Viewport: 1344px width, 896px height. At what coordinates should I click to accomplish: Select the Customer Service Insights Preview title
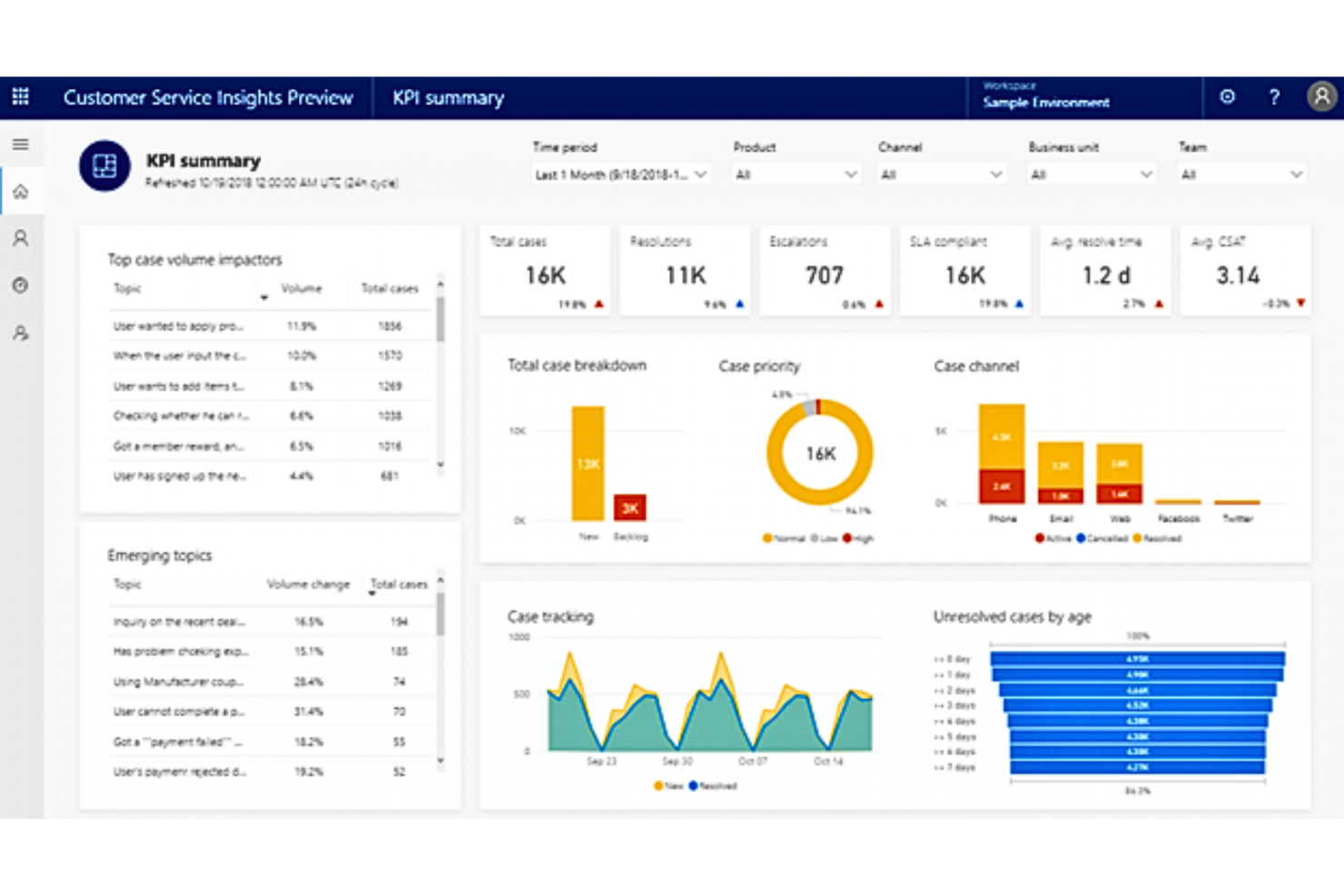209,97
